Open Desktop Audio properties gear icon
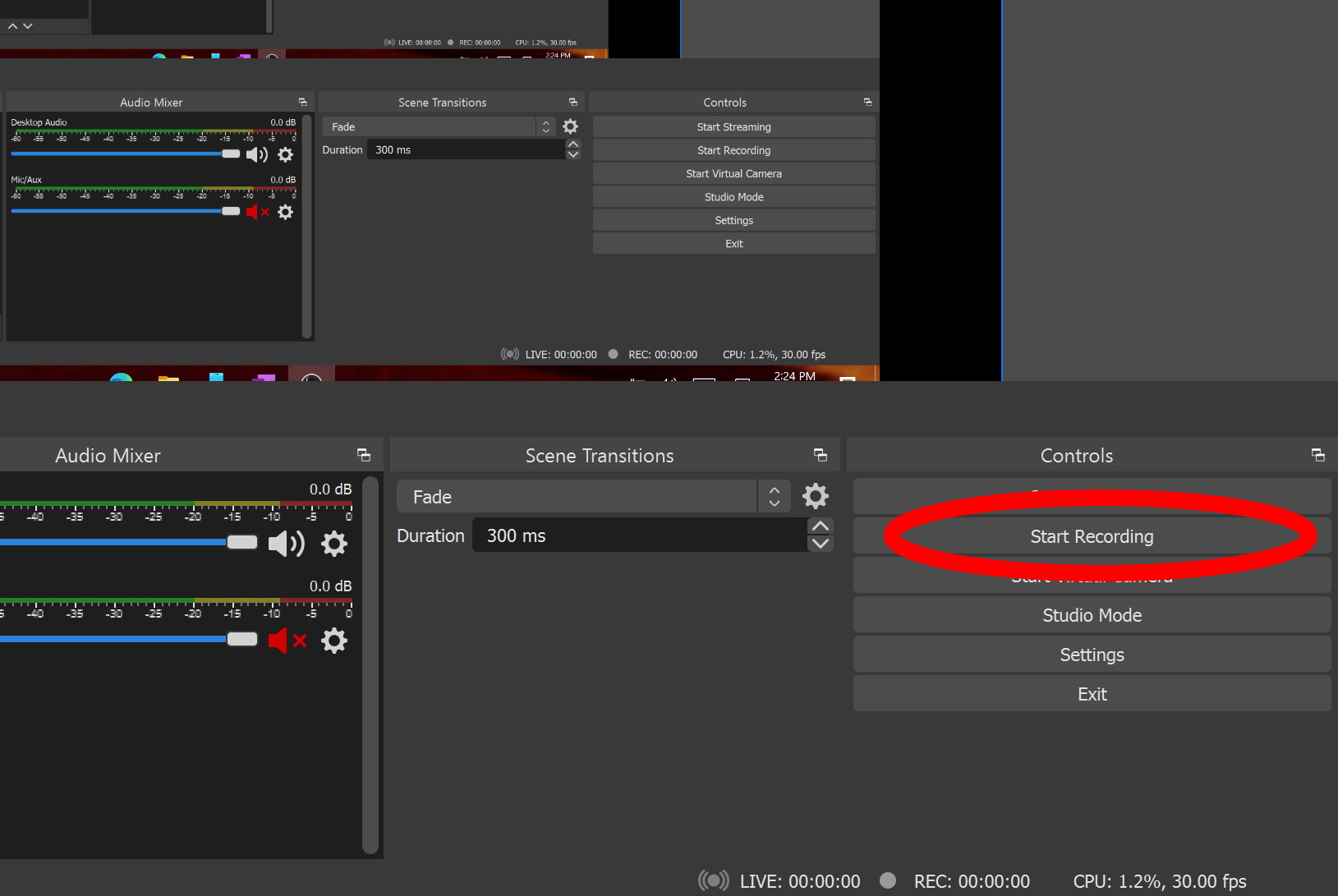This screenshot has height=896, width=1338. coord(333,543)
